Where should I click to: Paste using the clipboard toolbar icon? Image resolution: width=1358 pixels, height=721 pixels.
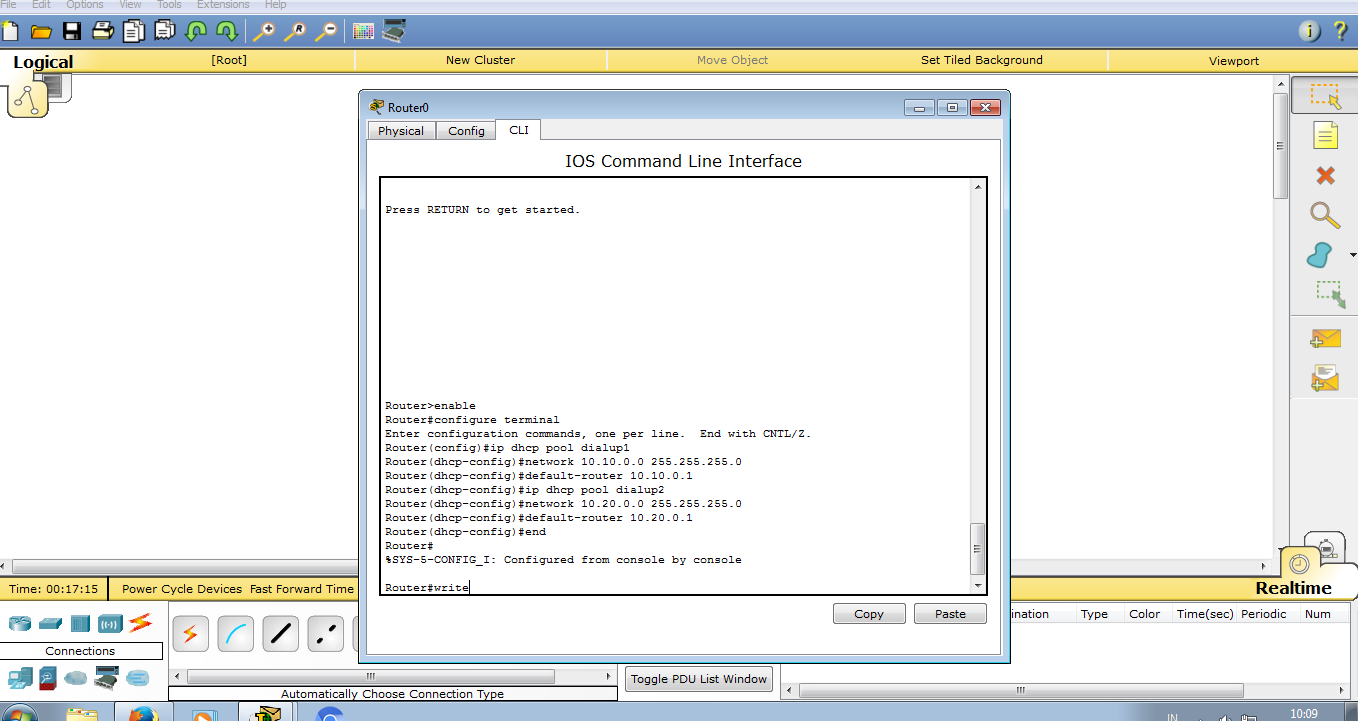point(164,31)
